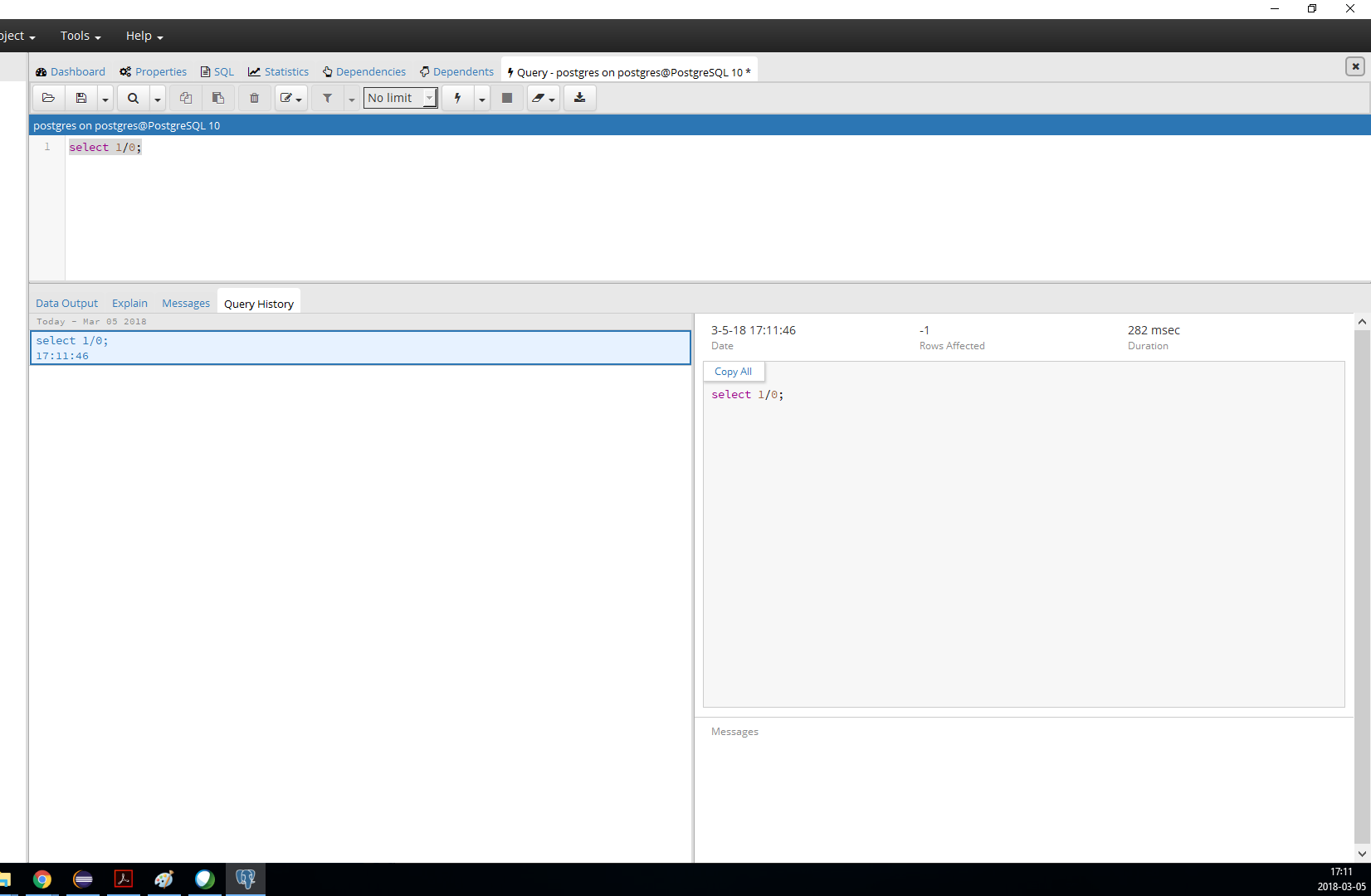Screen dimensions: 1371x896
Task: Open the Clear eraser dropdown
Action: point(543,98)
